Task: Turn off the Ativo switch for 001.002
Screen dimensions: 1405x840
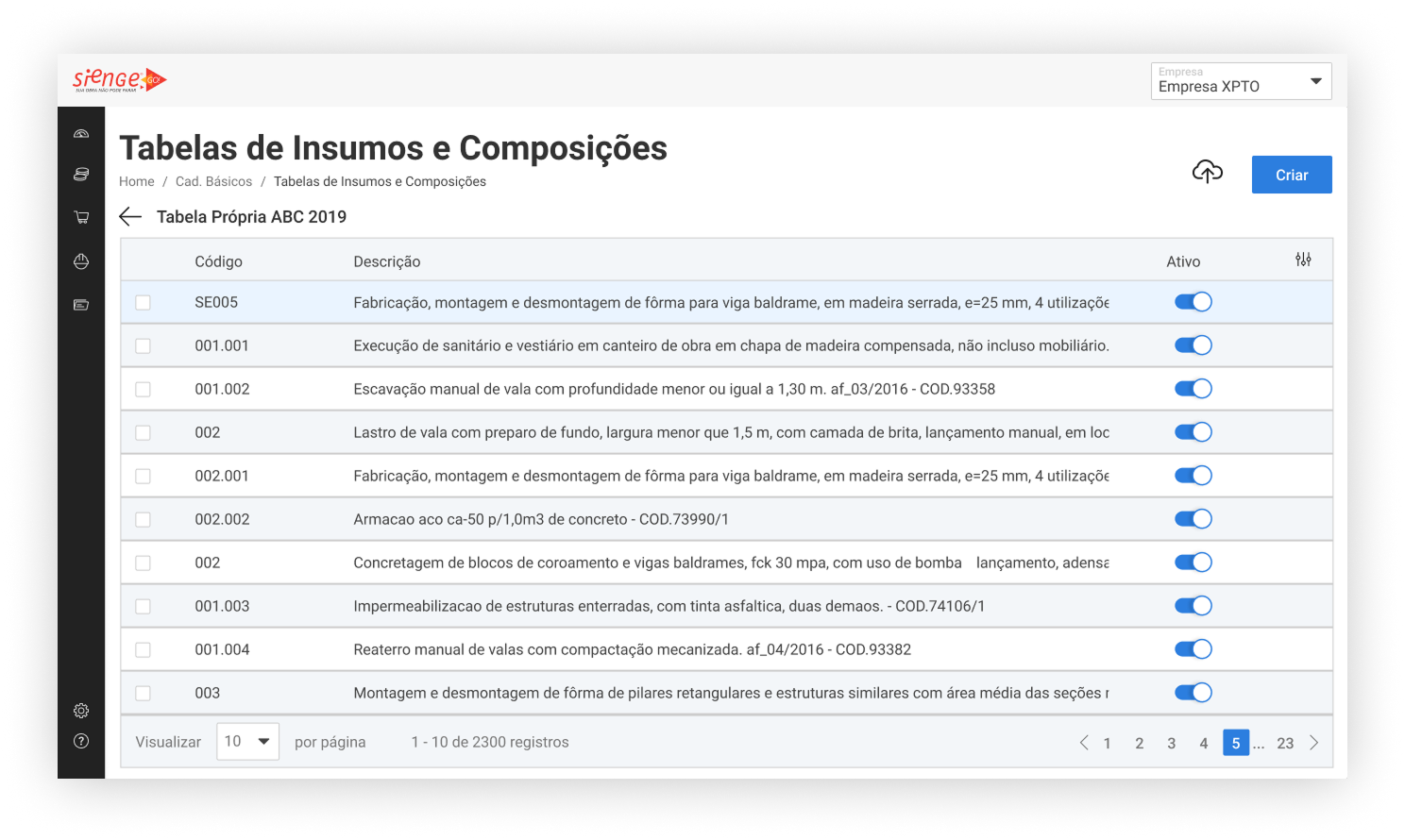Action: coord(1193,389)
